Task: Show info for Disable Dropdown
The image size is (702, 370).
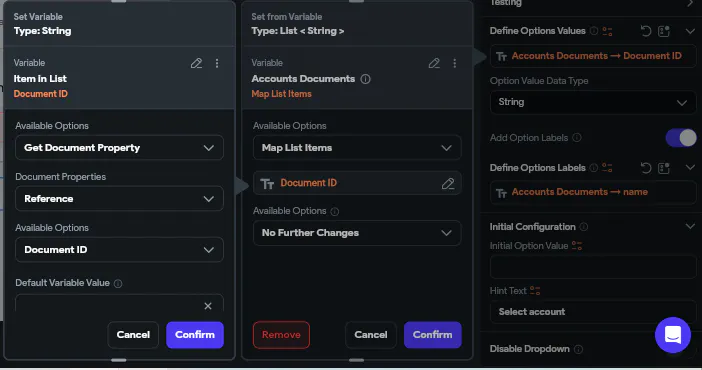Action: click(578, 349)
